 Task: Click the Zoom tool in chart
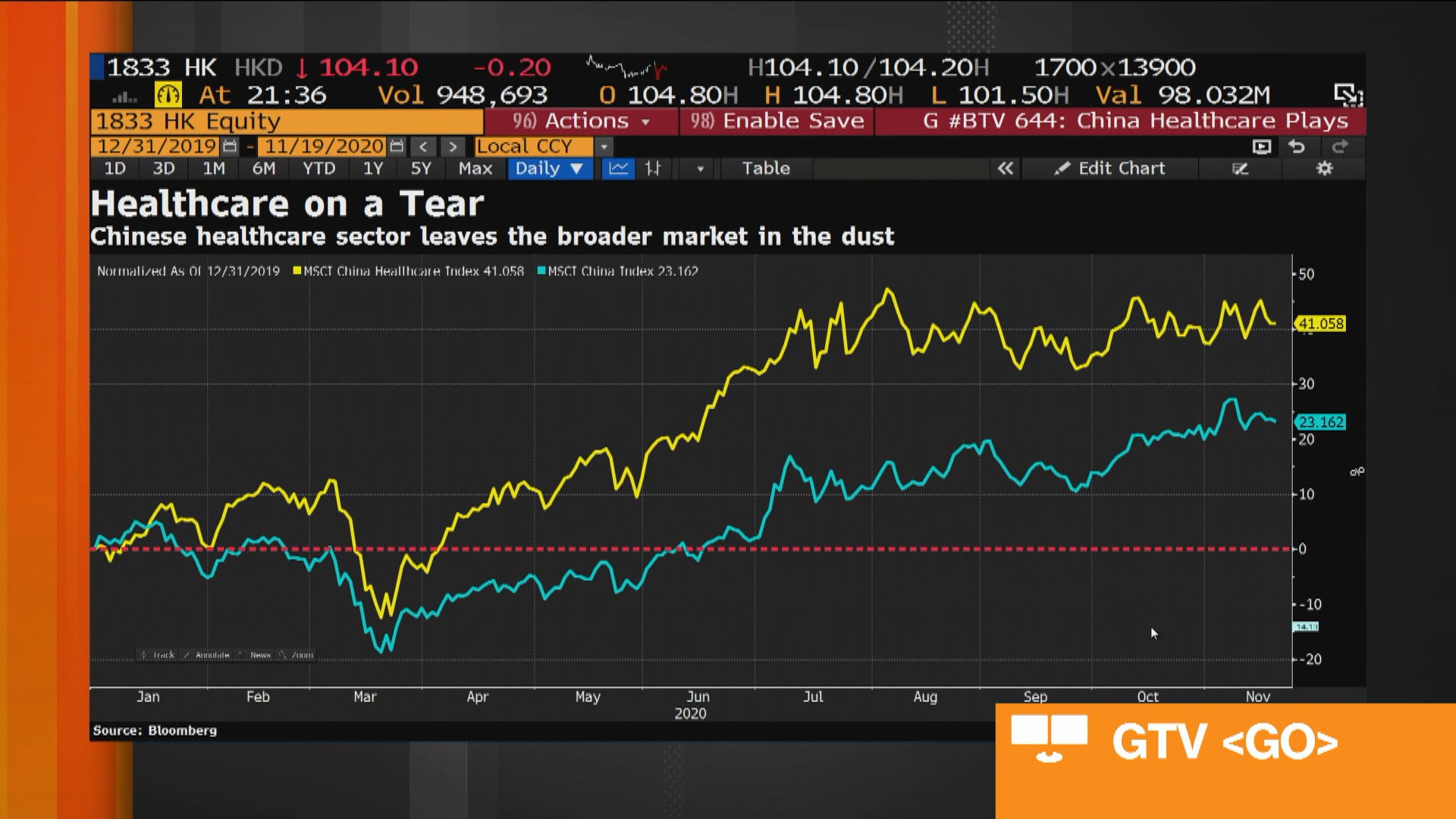click(x=296, y=654)
